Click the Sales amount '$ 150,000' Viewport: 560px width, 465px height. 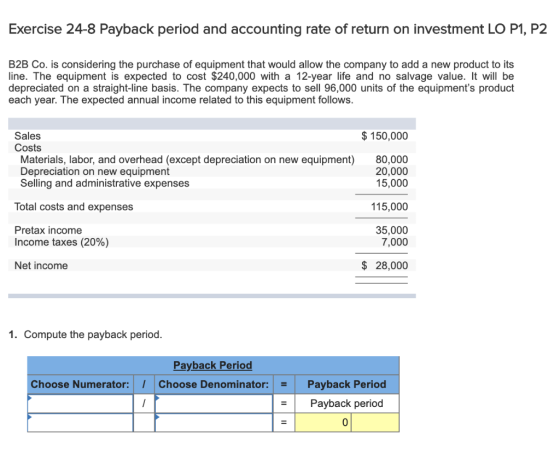[x=385, y=136]
